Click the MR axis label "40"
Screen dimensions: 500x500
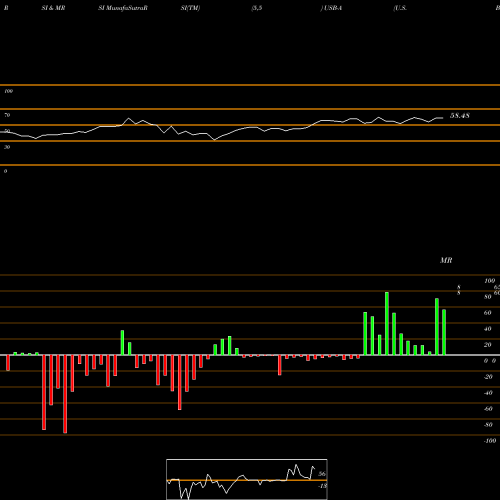click(x=488, y=329)
